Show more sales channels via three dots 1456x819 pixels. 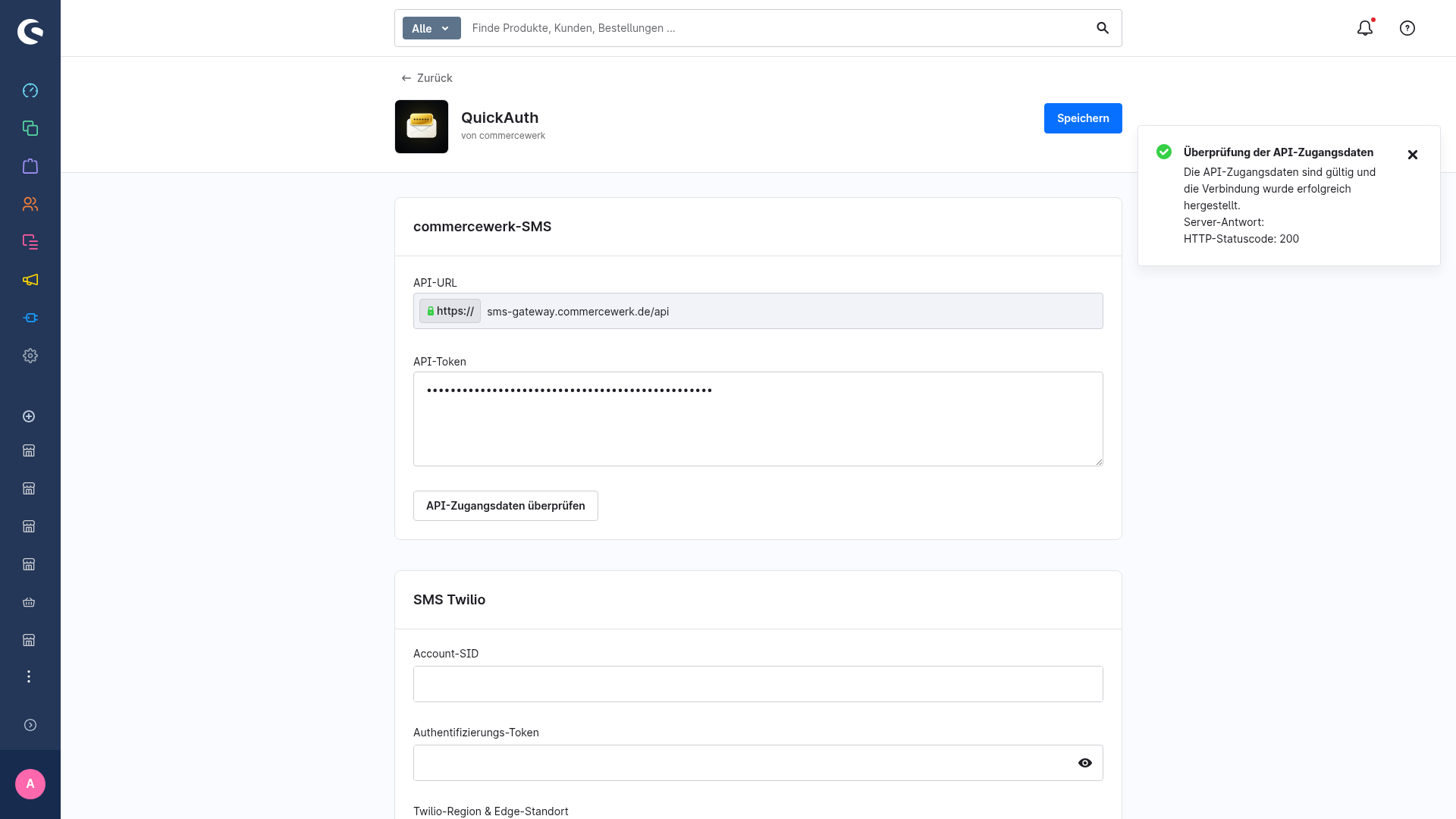(29, 676)
